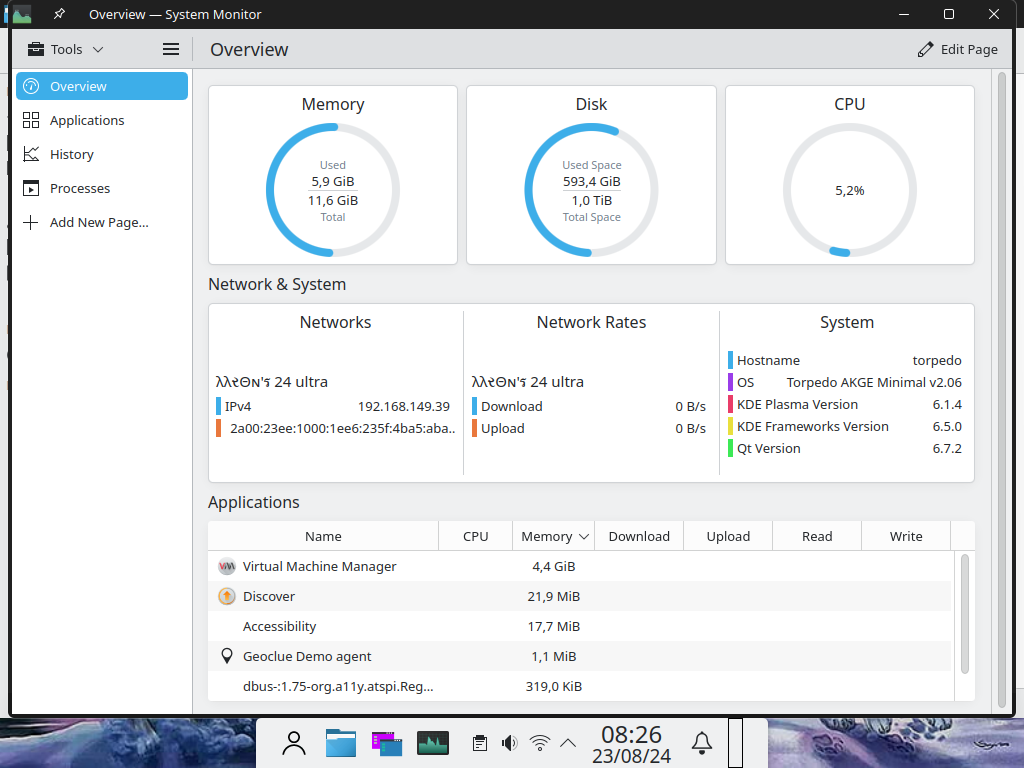Click the OS Torpedo AKGE Minimal entry
Screen dimensions: 1024x768
click(845, 383)
